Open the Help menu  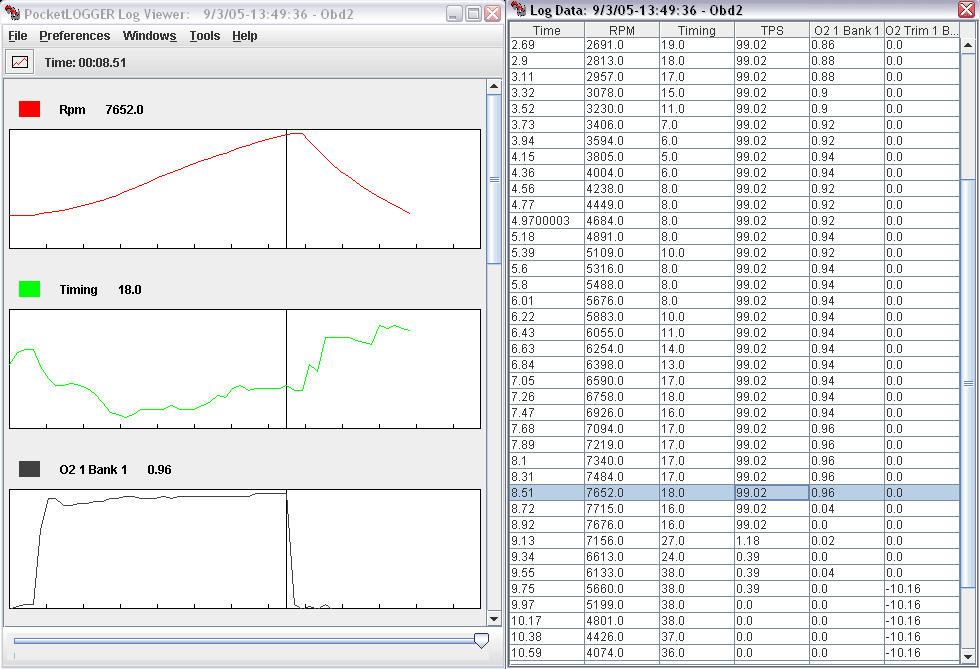245,36
